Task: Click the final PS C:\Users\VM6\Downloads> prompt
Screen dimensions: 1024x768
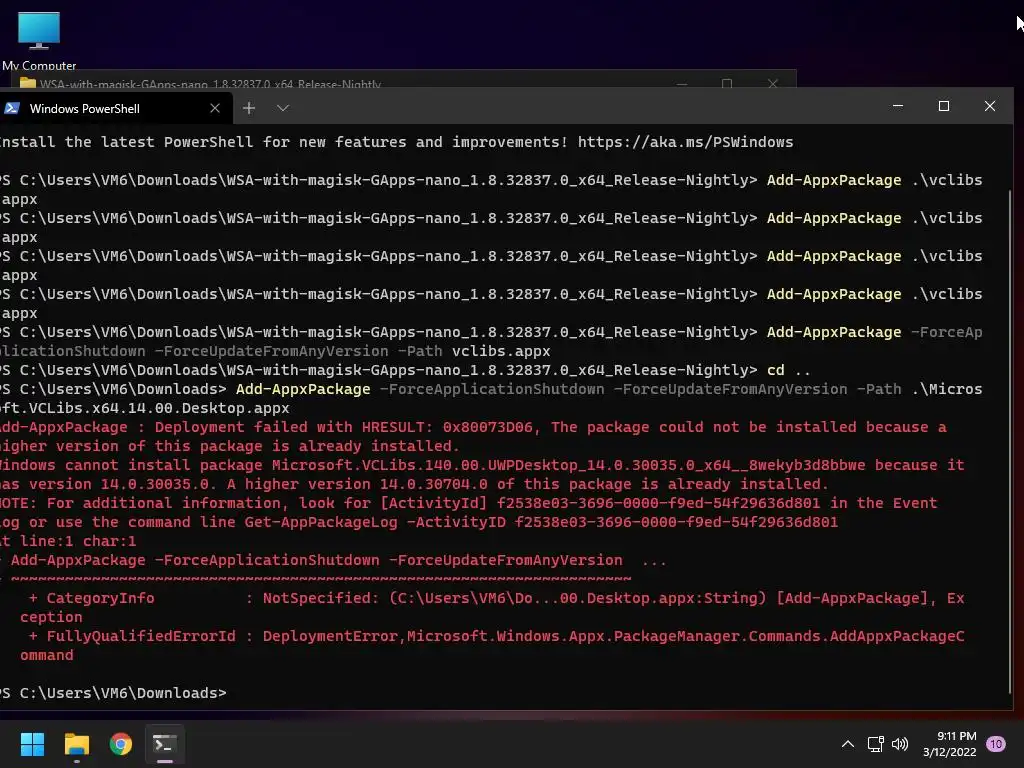Action: (114, 693)
